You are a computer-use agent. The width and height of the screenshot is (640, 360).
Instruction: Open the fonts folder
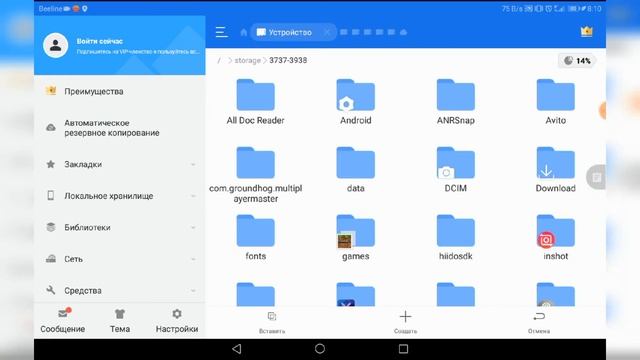[x=256, y=238]
